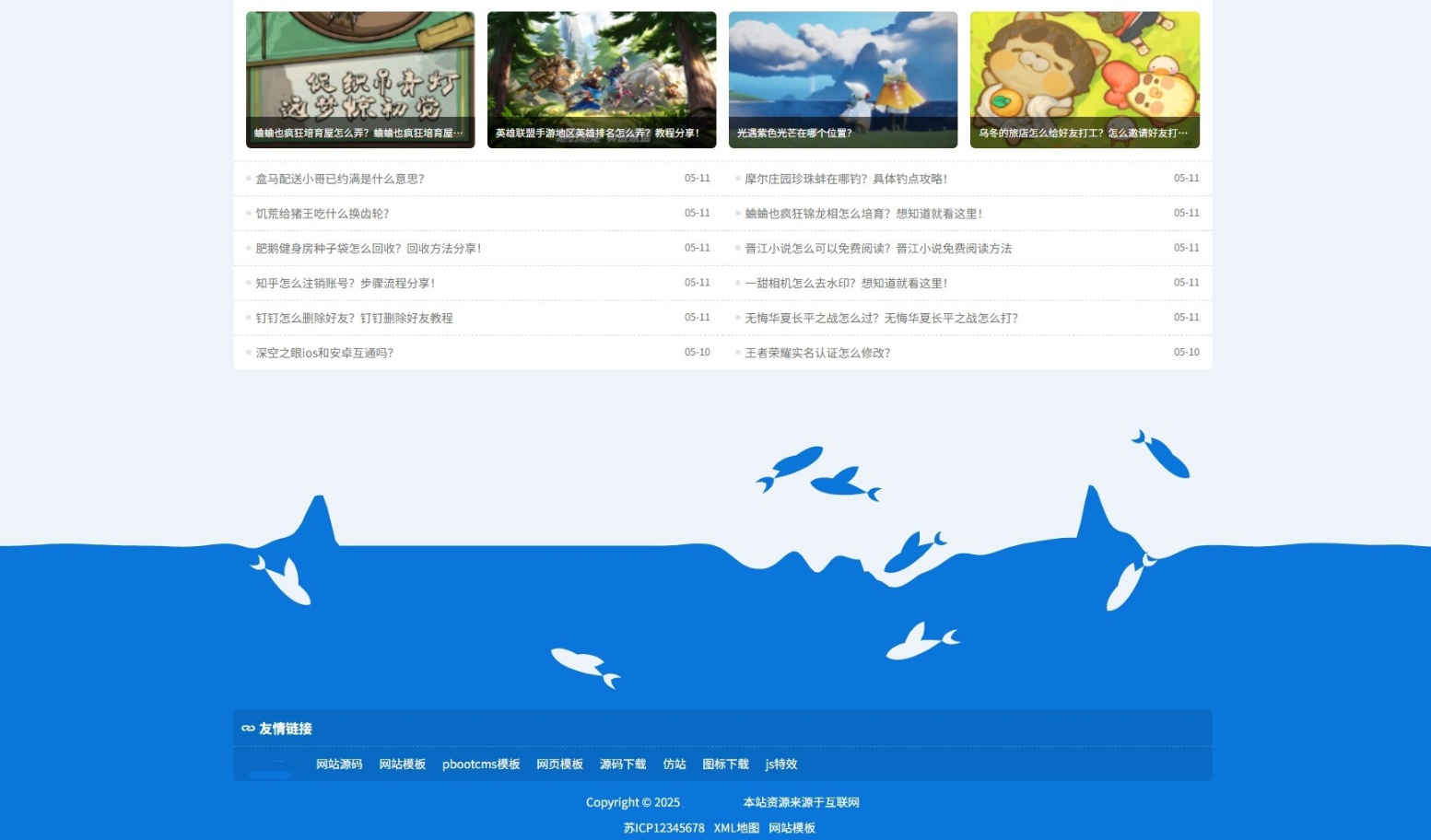
Task: Open article 一甜相机怎么去水印
Action: click(846, 284)
